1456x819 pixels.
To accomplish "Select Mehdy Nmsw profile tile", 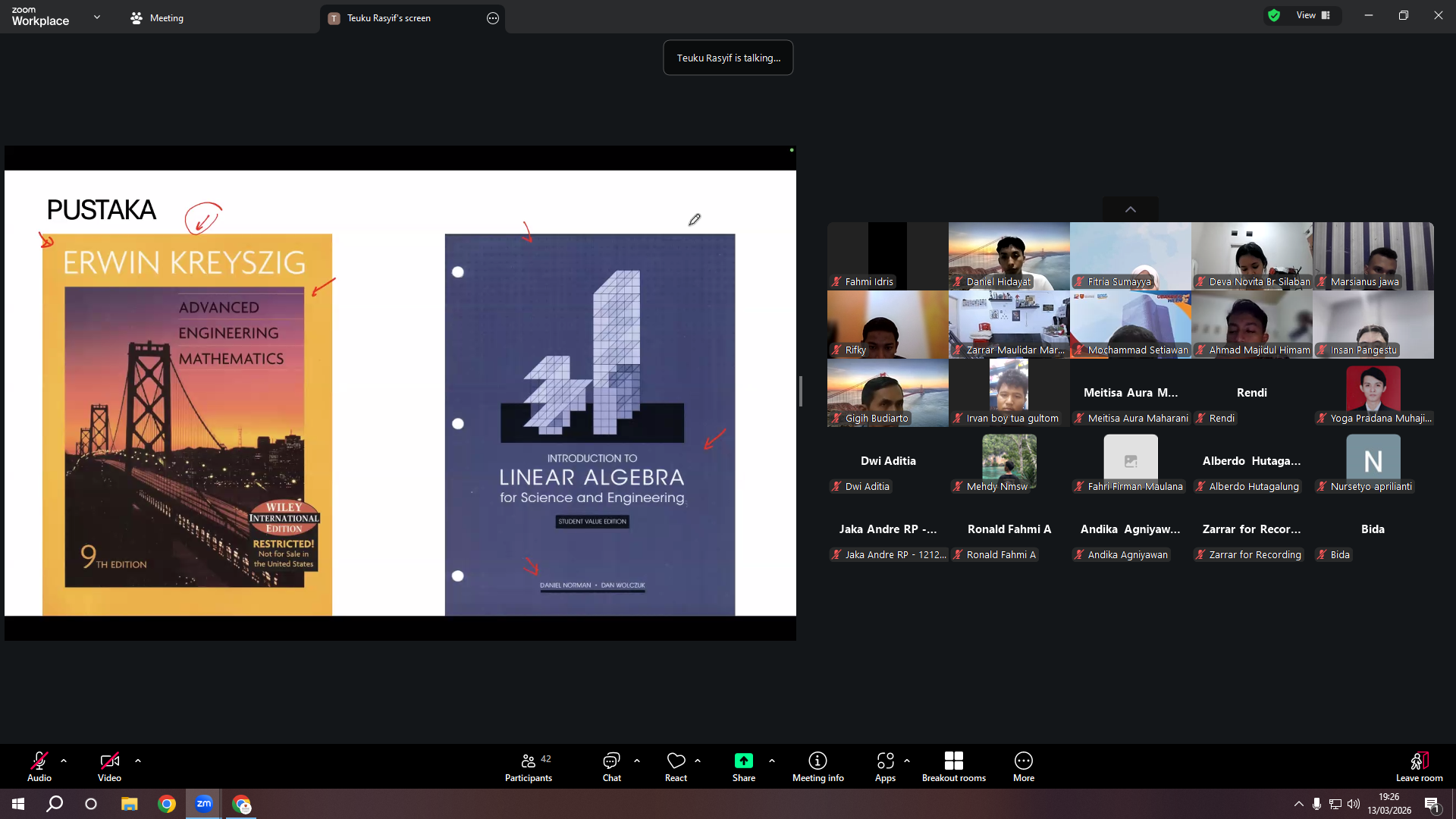I will coord(1009,461).
